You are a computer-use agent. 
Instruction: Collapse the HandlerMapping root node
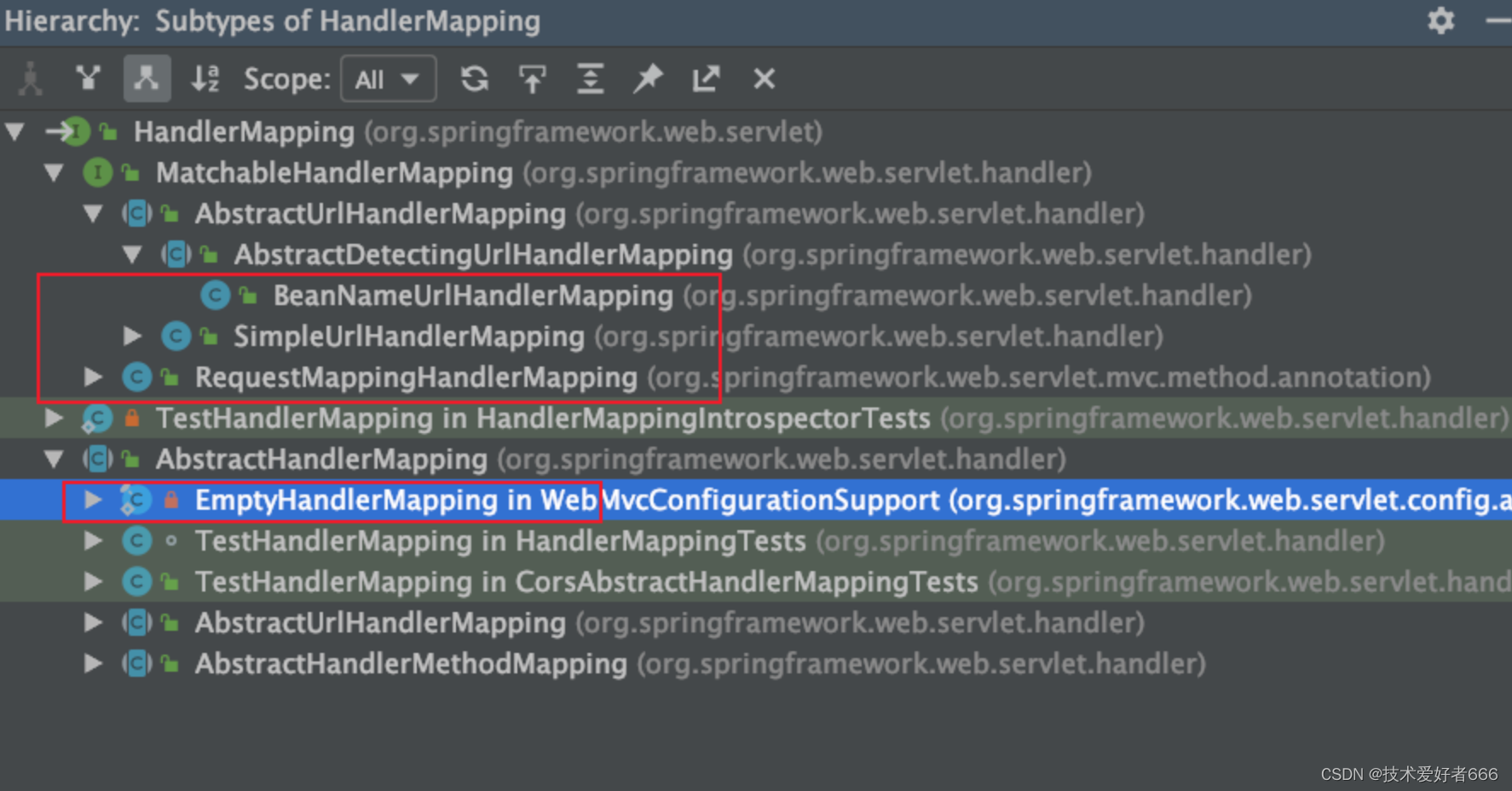pos(15,132)
